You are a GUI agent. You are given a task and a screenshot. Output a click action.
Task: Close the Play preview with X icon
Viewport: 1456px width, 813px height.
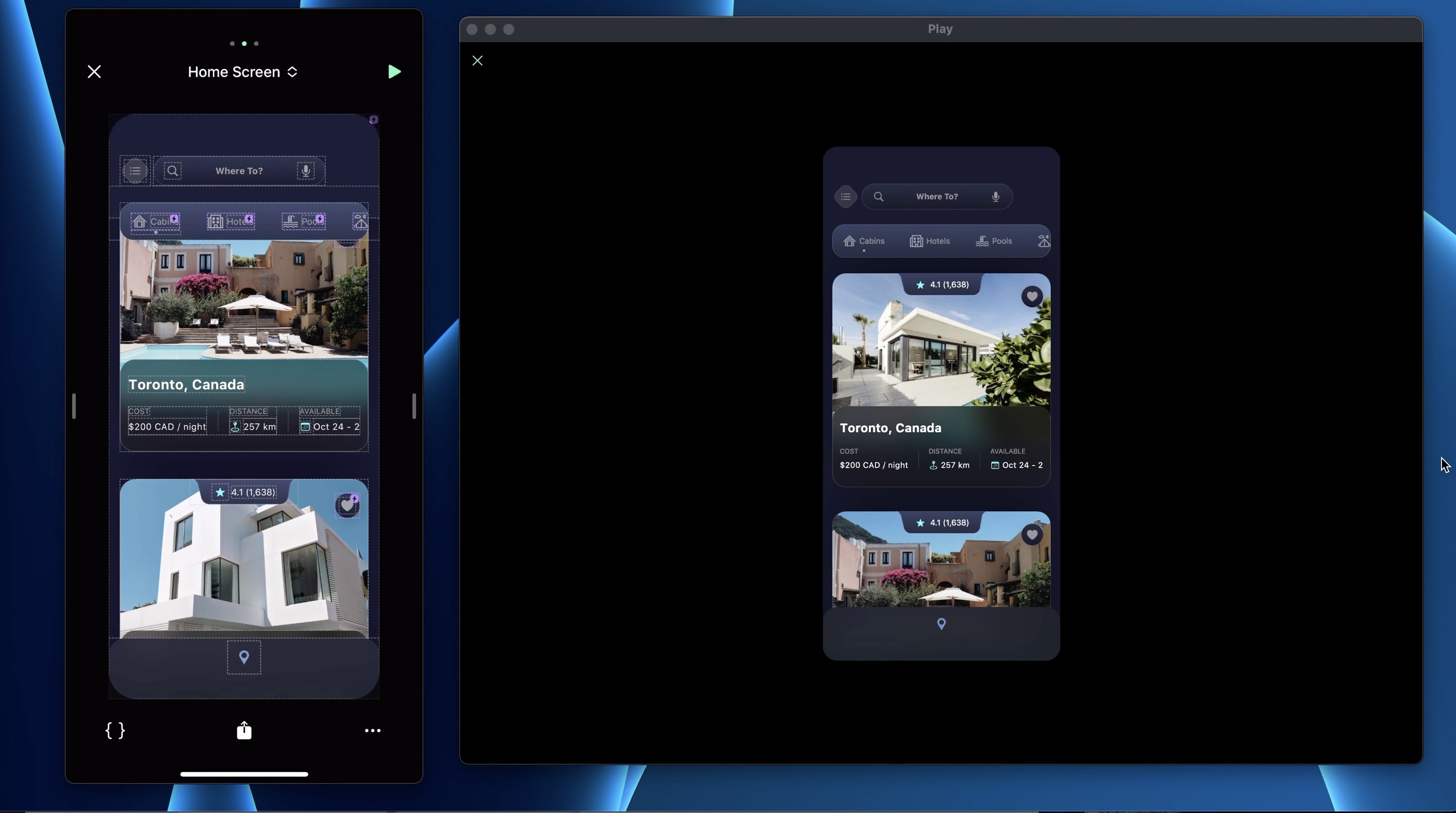pos(478,60)
